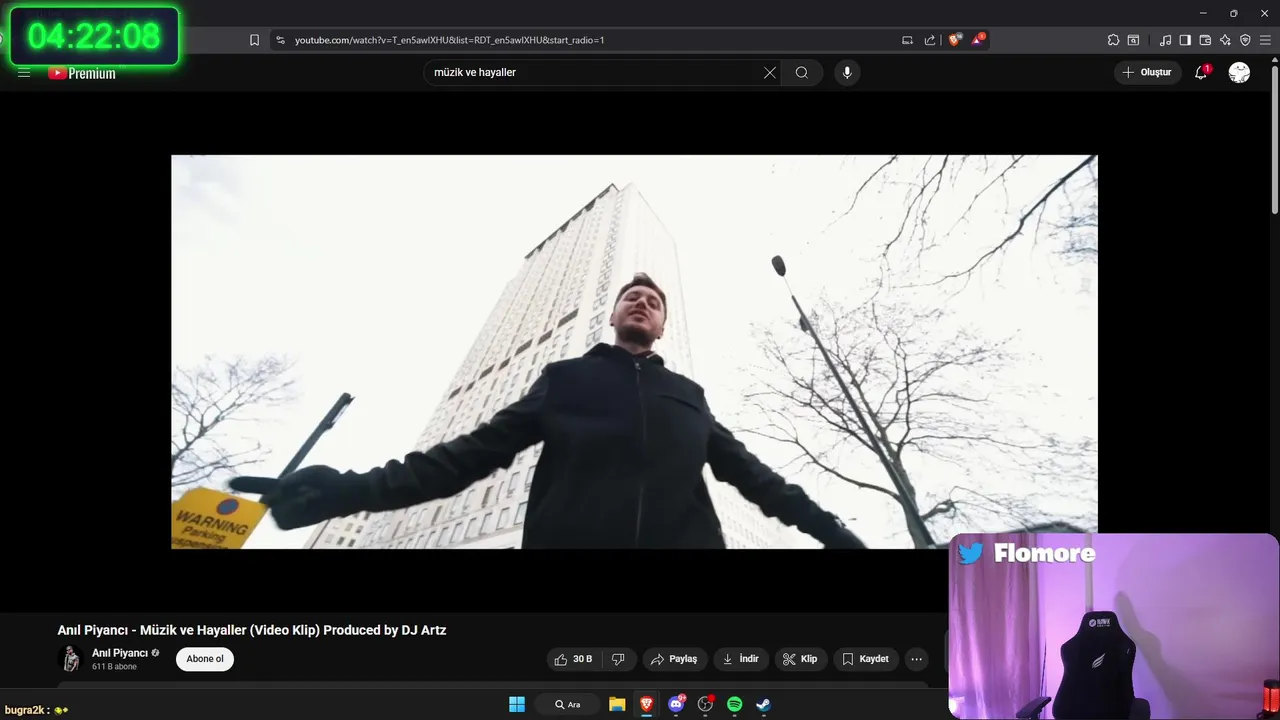Open YouTube notifications bell

pos(1201,72)
